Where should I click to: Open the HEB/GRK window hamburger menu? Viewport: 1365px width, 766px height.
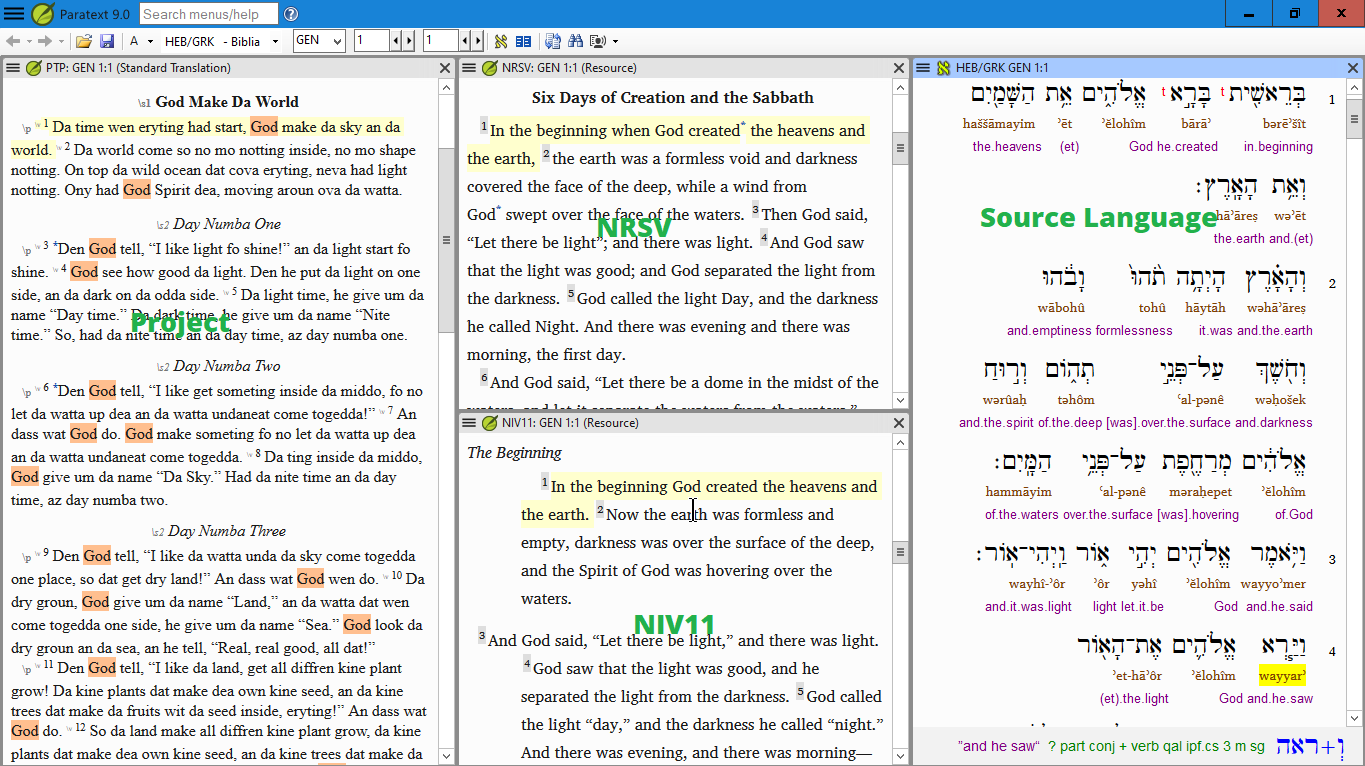point(923,68)
